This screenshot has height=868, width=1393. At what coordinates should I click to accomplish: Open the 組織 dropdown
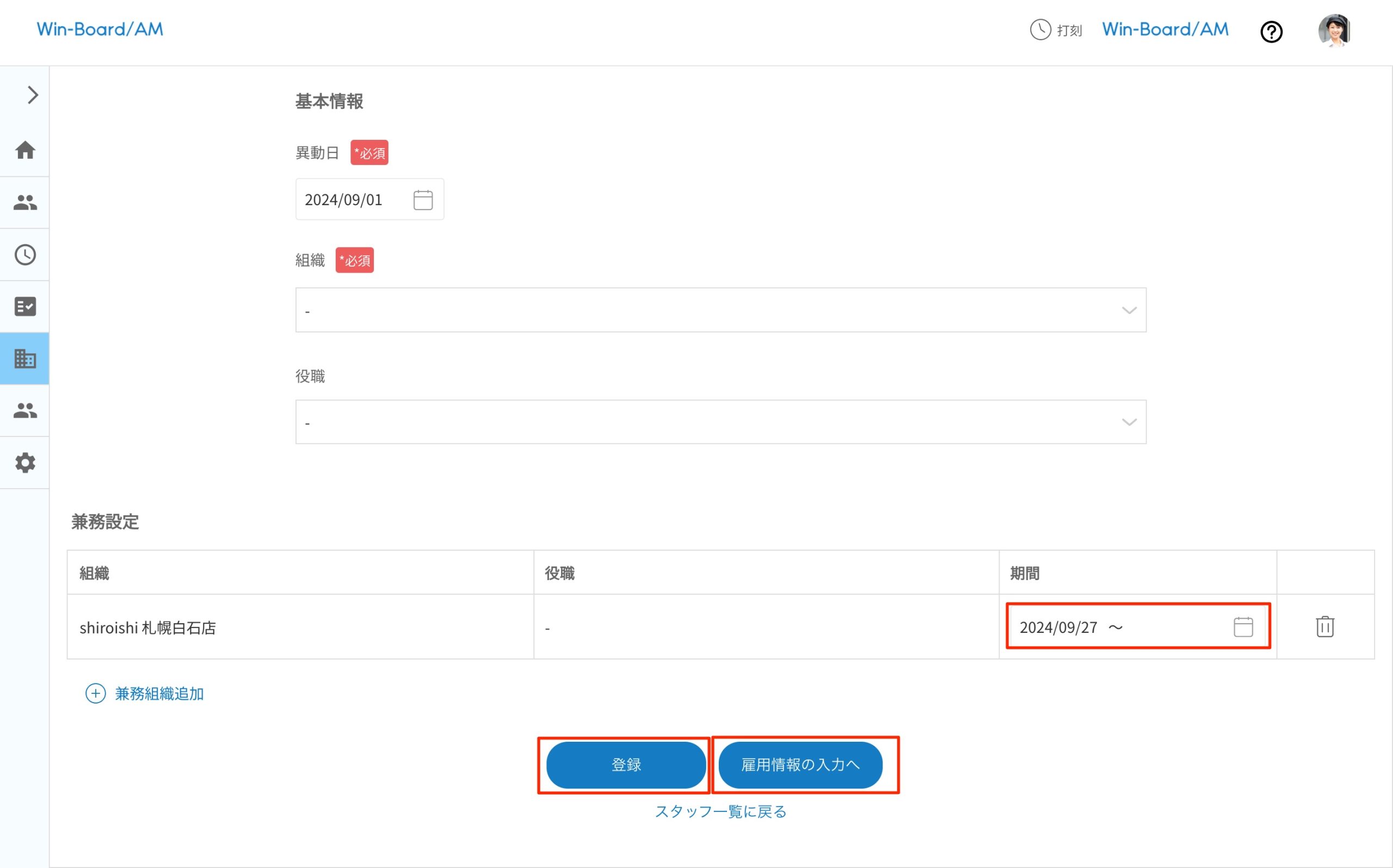(x=720, y=310)
